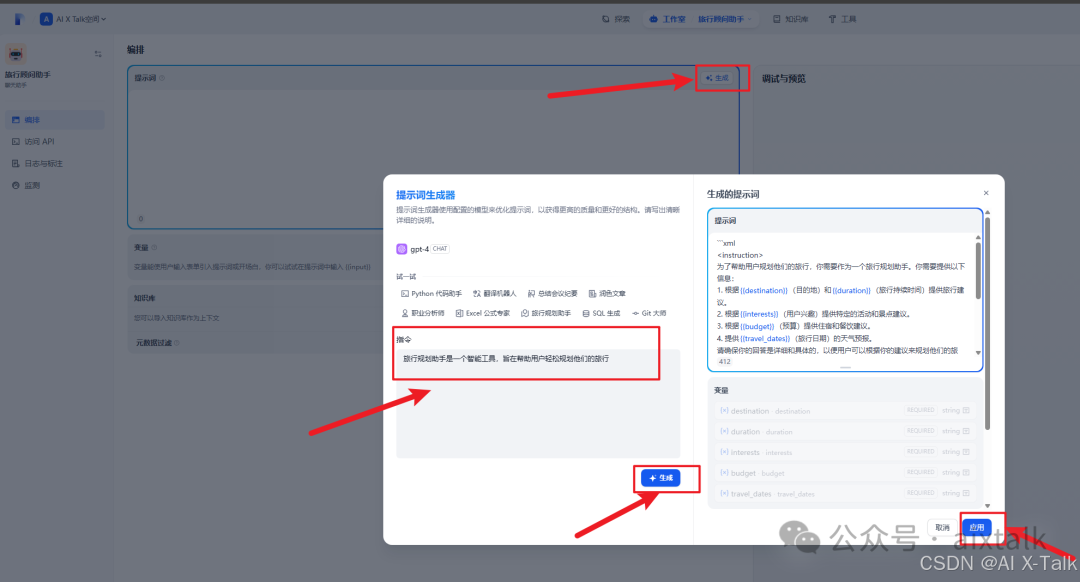Click the 提示词生成器 dialog title
The width and height of the screenshot is (1080, 582).
[x=426, y=195]
